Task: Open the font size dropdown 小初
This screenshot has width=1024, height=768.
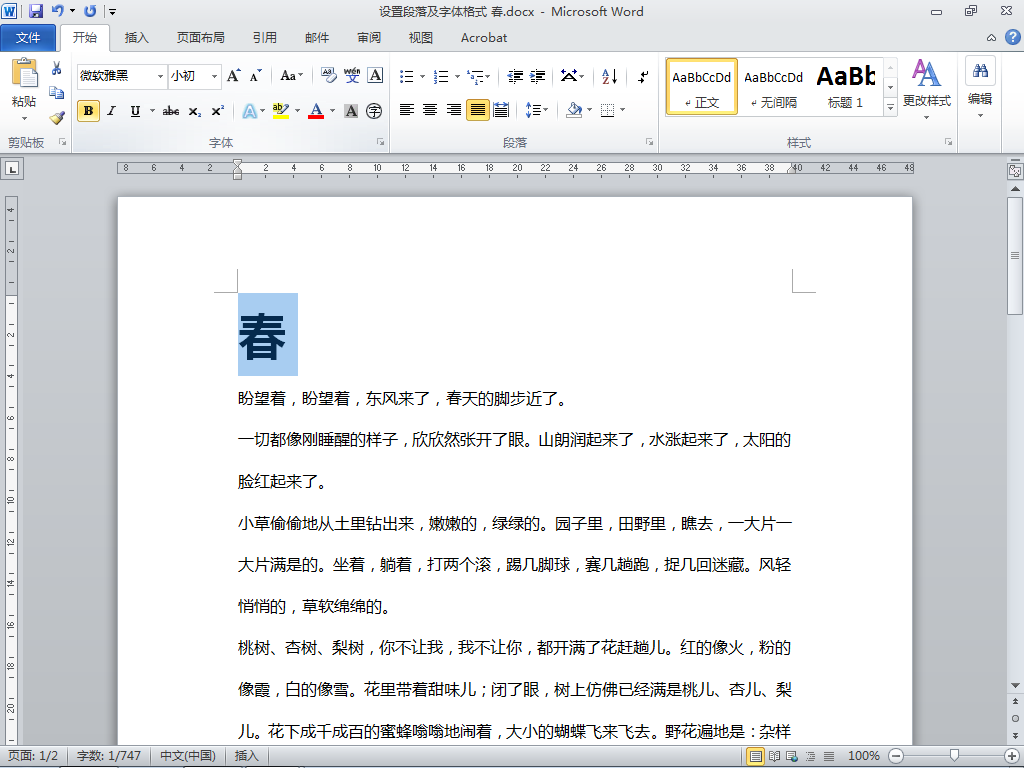Action: coord(214,76)
